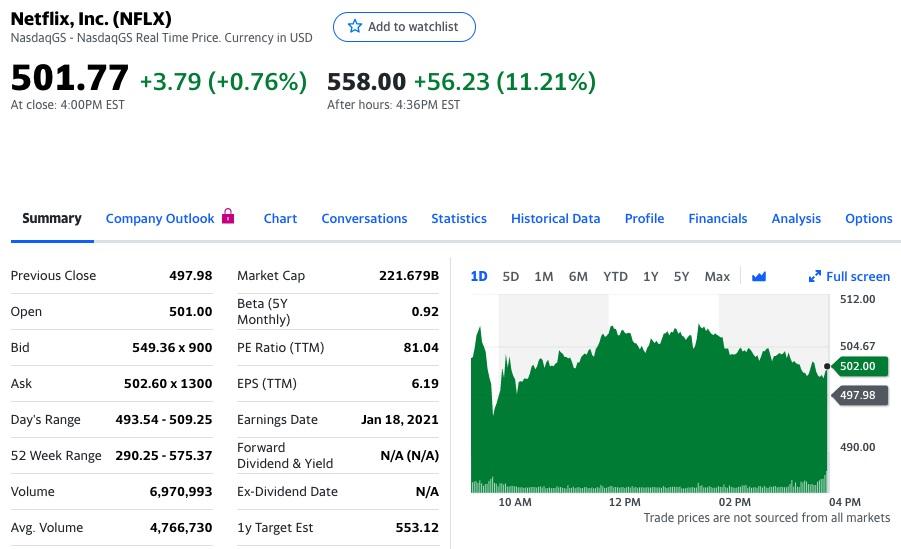Click the Ex-Dividend Date label
901x549 pixels.
tap(287, 492)
